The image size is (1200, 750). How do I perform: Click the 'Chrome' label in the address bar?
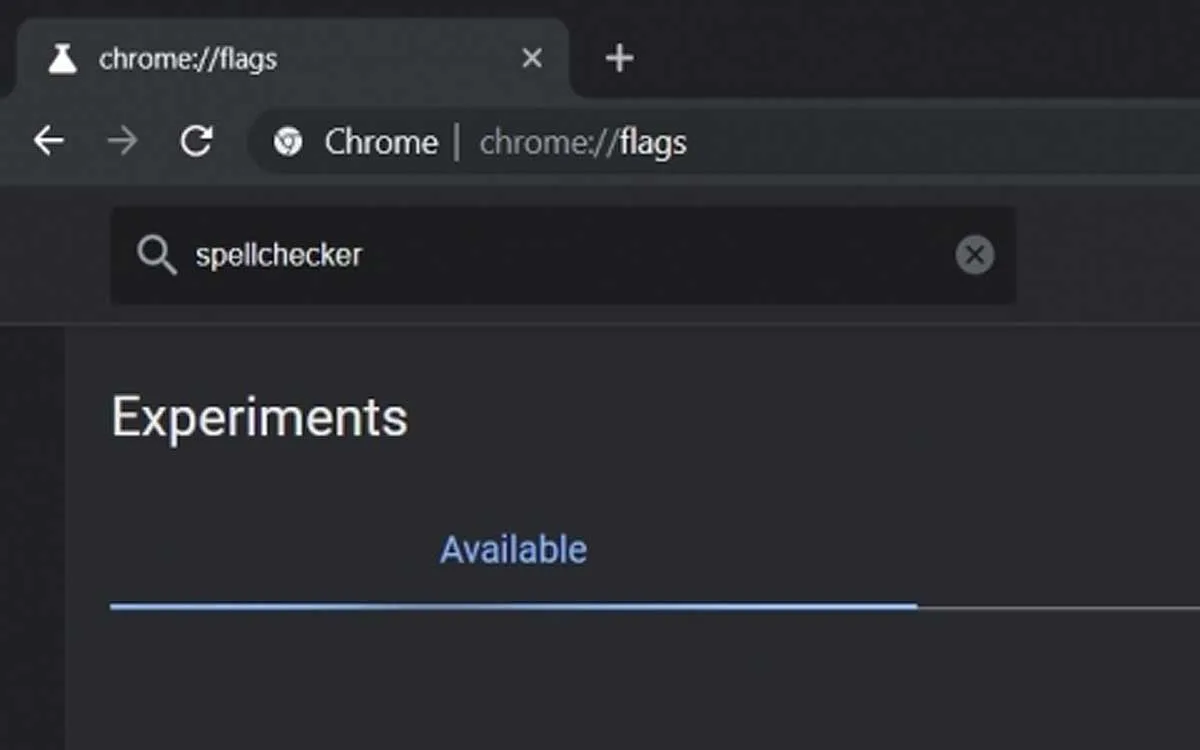[381, 142]
